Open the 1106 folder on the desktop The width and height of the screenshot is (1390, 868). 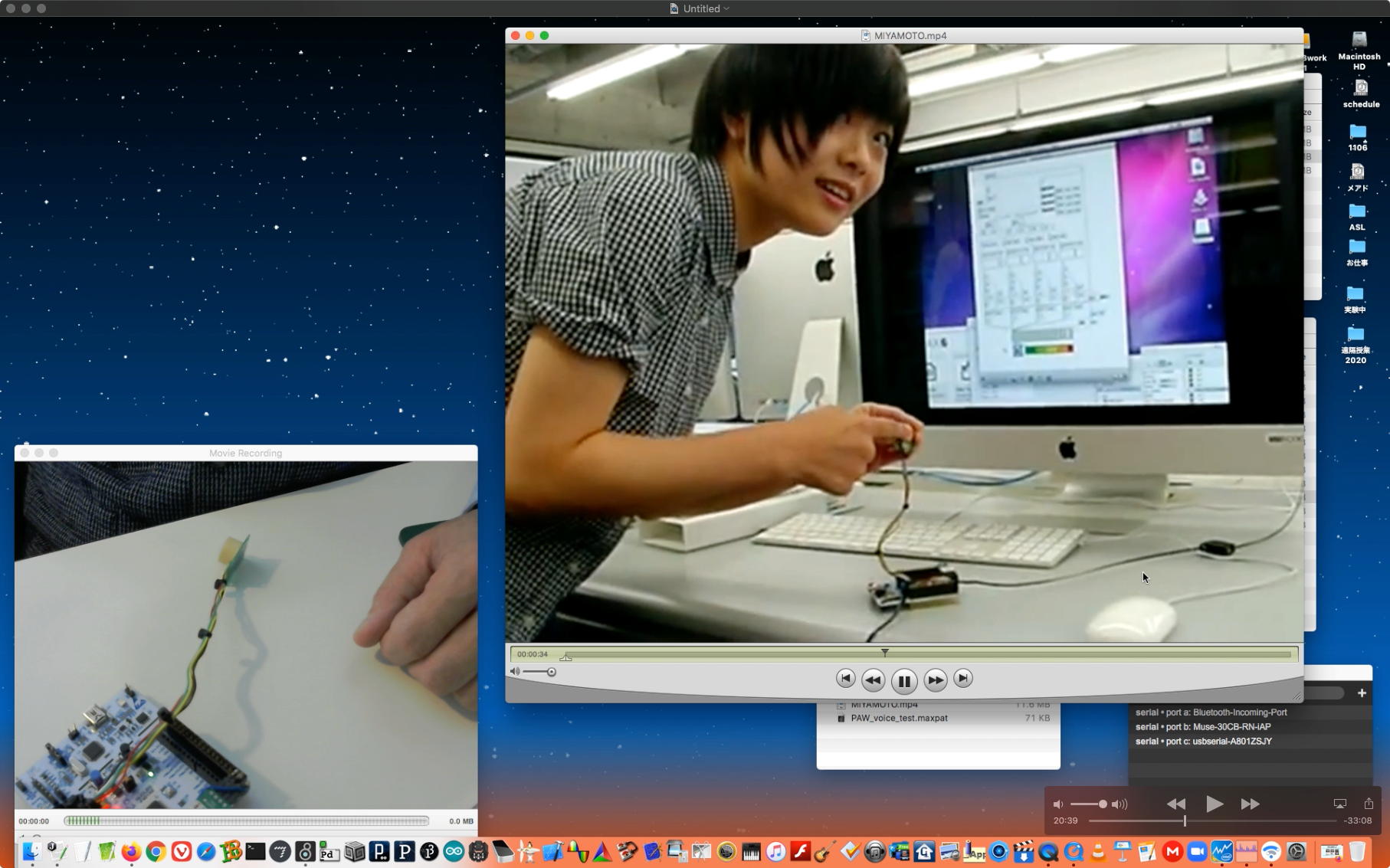pos(1358,137)
